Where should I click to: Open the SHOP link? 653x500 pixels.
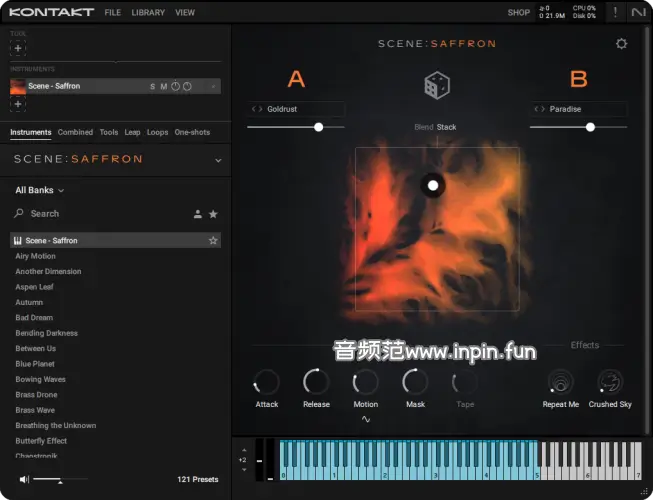coord(518,12)
